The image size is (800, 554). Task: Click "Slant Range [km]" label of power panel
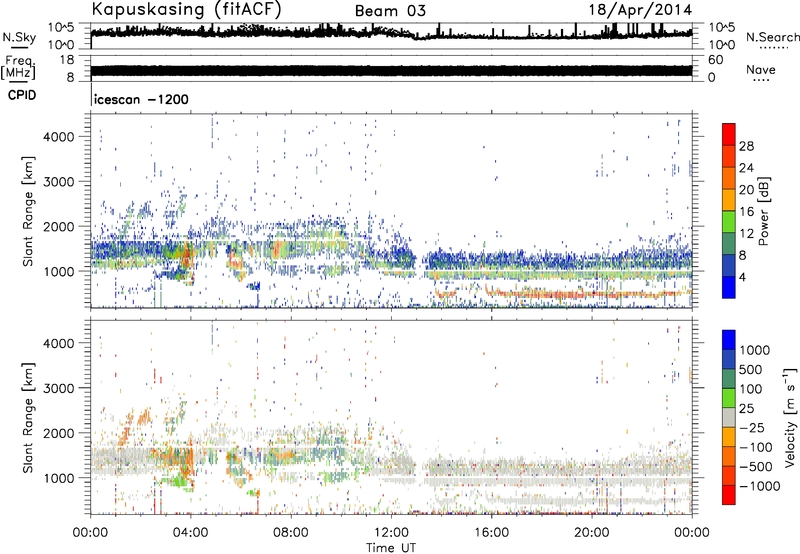[28, 211]
